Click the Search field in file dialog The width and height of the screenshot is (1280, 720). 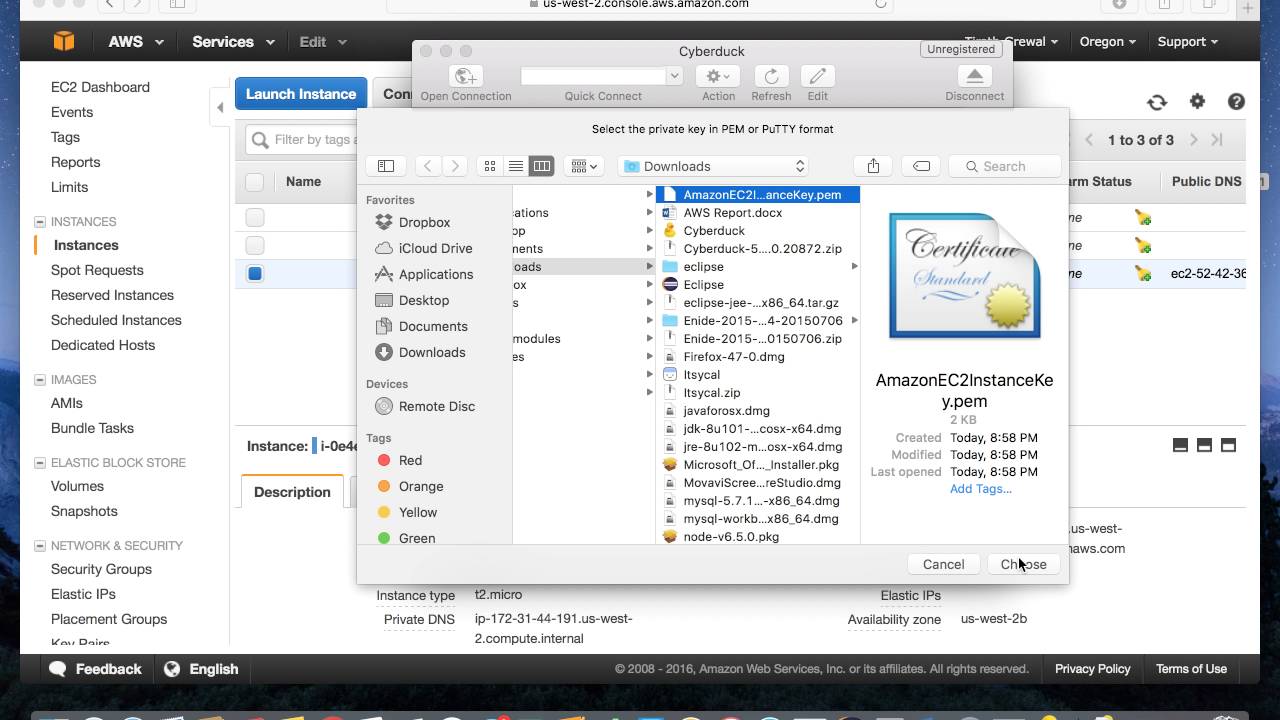click(1004, 166)
